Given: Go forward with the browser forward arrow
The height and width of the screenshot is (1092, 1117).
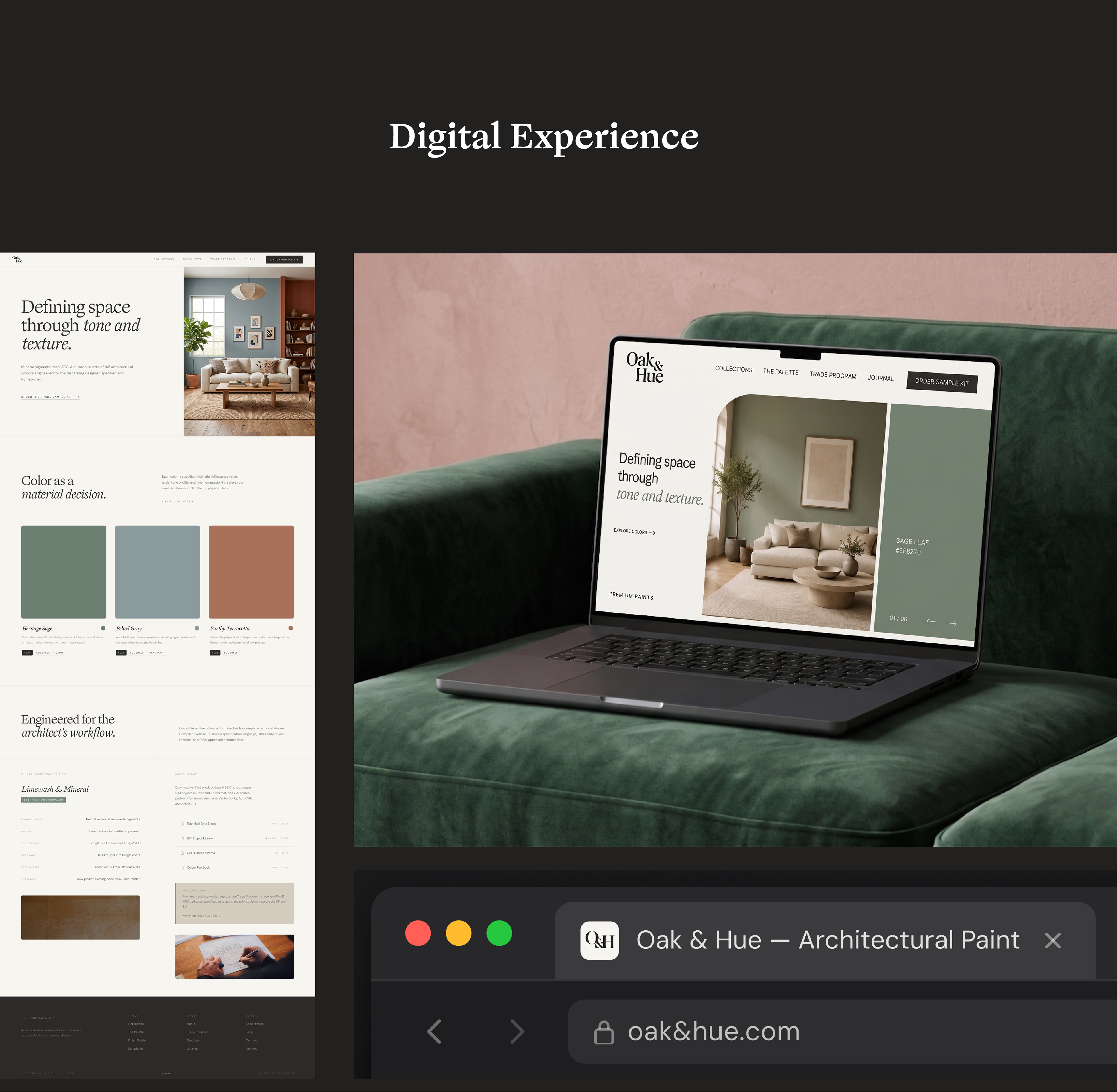Looking at the screenshot, I should (x=517, y=1031).
